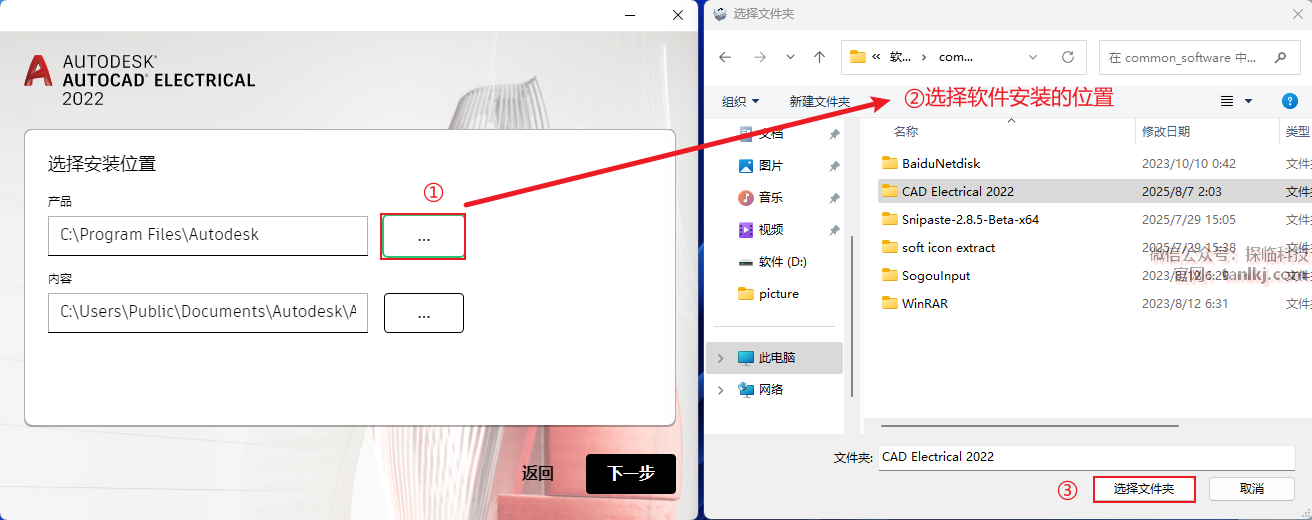Go back with the 返回 link
This screenshot has width=1312, height=520.
click(x=538, y=474)
